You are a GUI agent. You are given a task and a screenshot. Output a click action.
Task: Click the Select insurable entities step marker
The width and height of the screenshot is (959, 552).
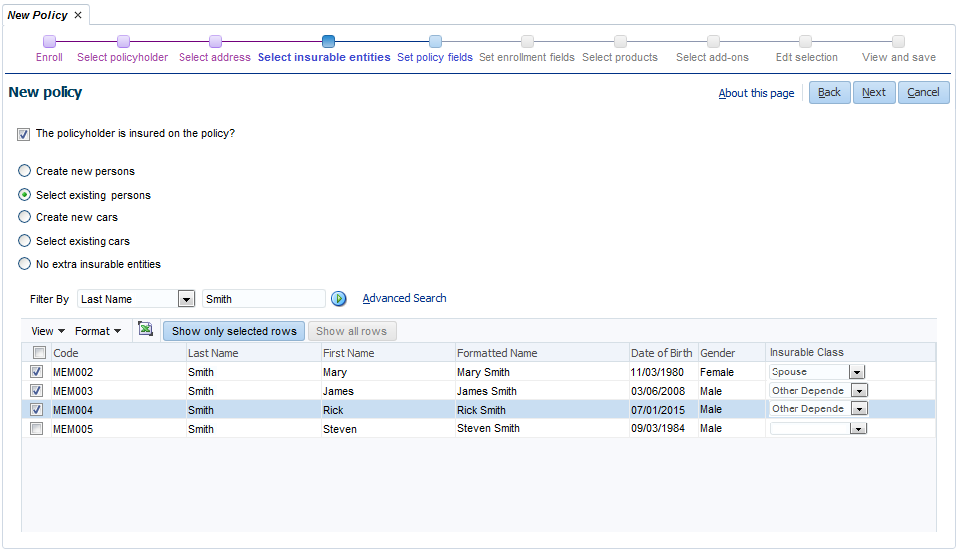click(328, 42)
